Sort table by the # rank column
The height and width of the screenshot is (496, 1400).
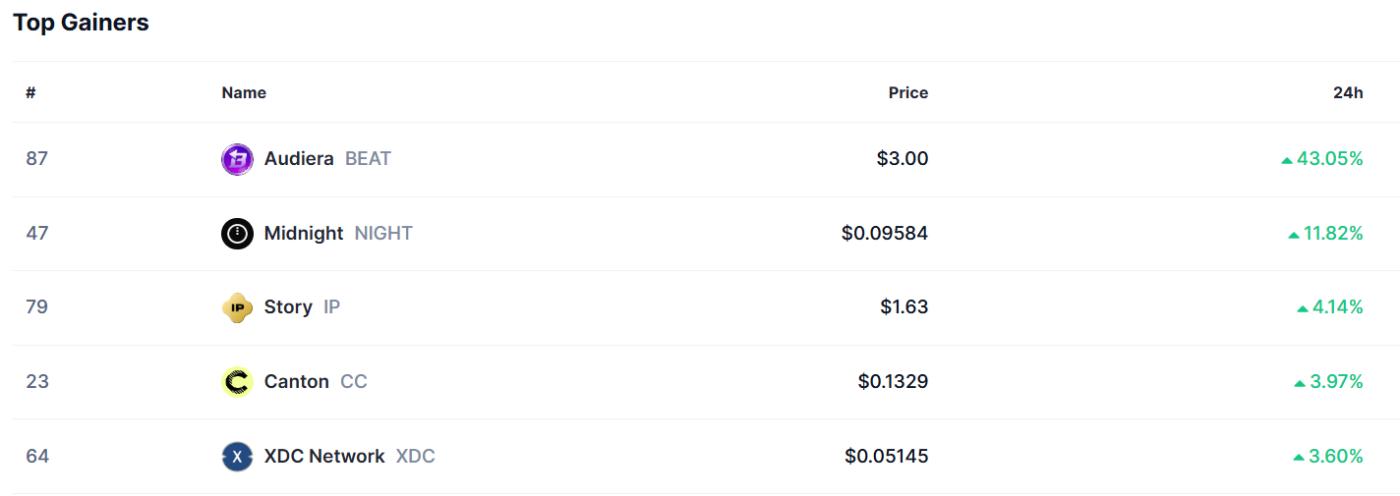click(x=31, y=93)
